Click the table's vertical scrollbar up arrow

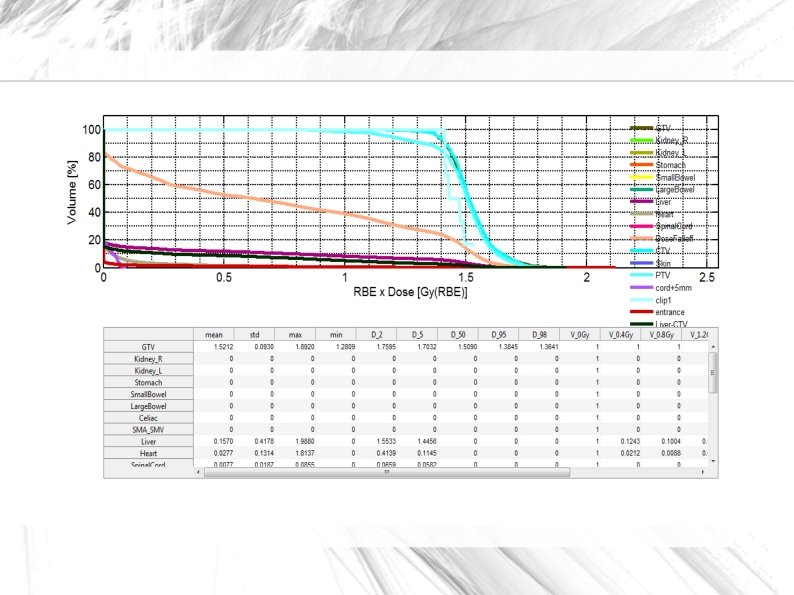(713, 347)
